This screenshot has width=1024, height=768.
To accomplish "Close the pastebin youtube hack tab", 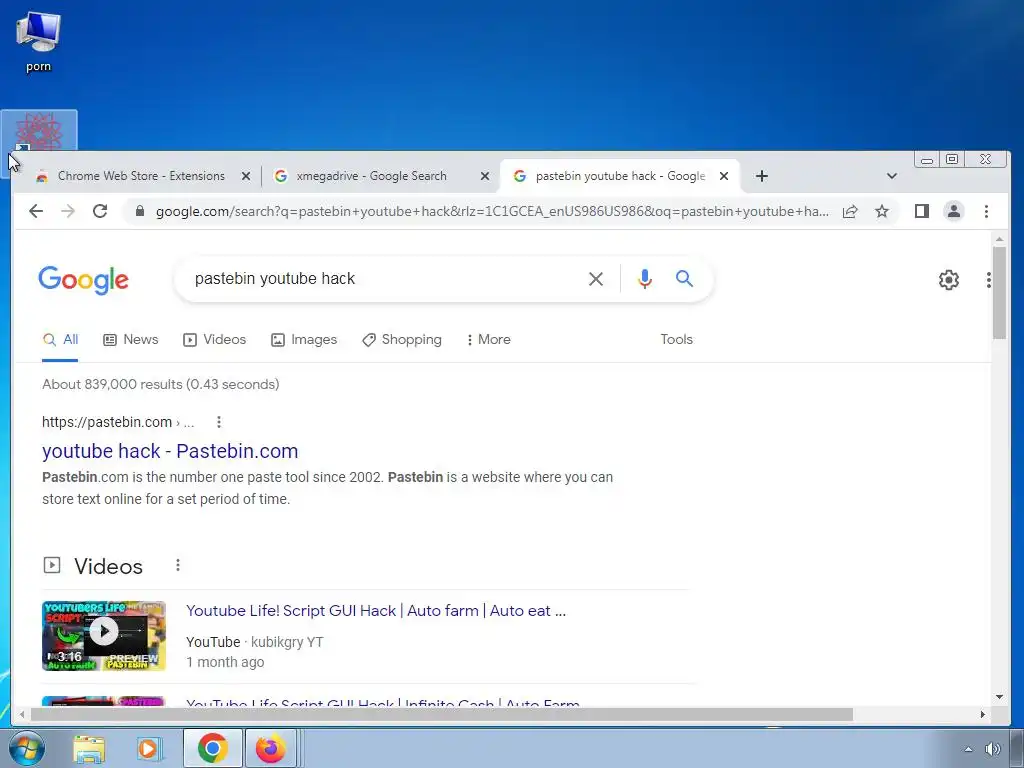I will (724, 176).
